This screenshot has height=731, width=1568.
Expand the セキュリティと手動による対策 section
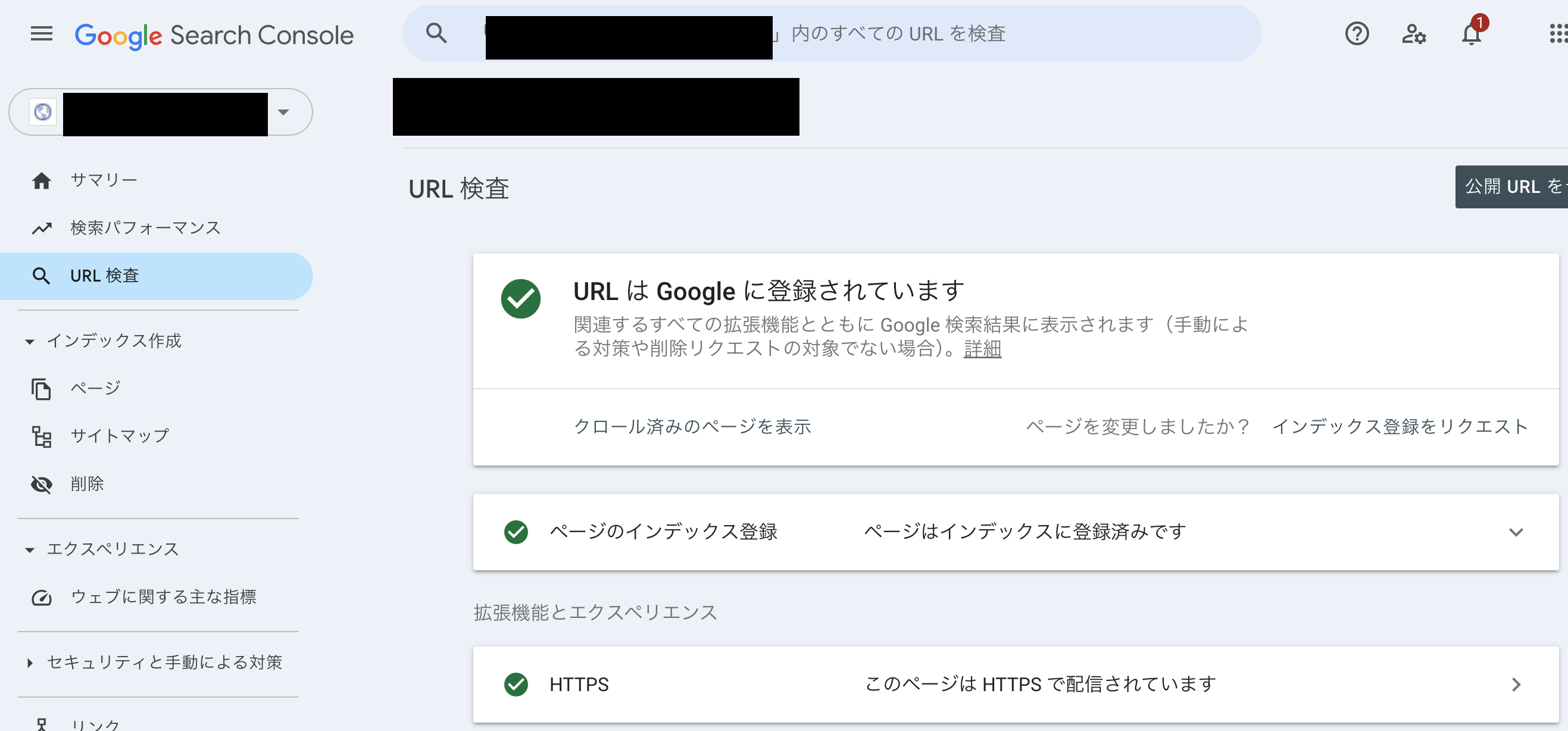(29, 663)
